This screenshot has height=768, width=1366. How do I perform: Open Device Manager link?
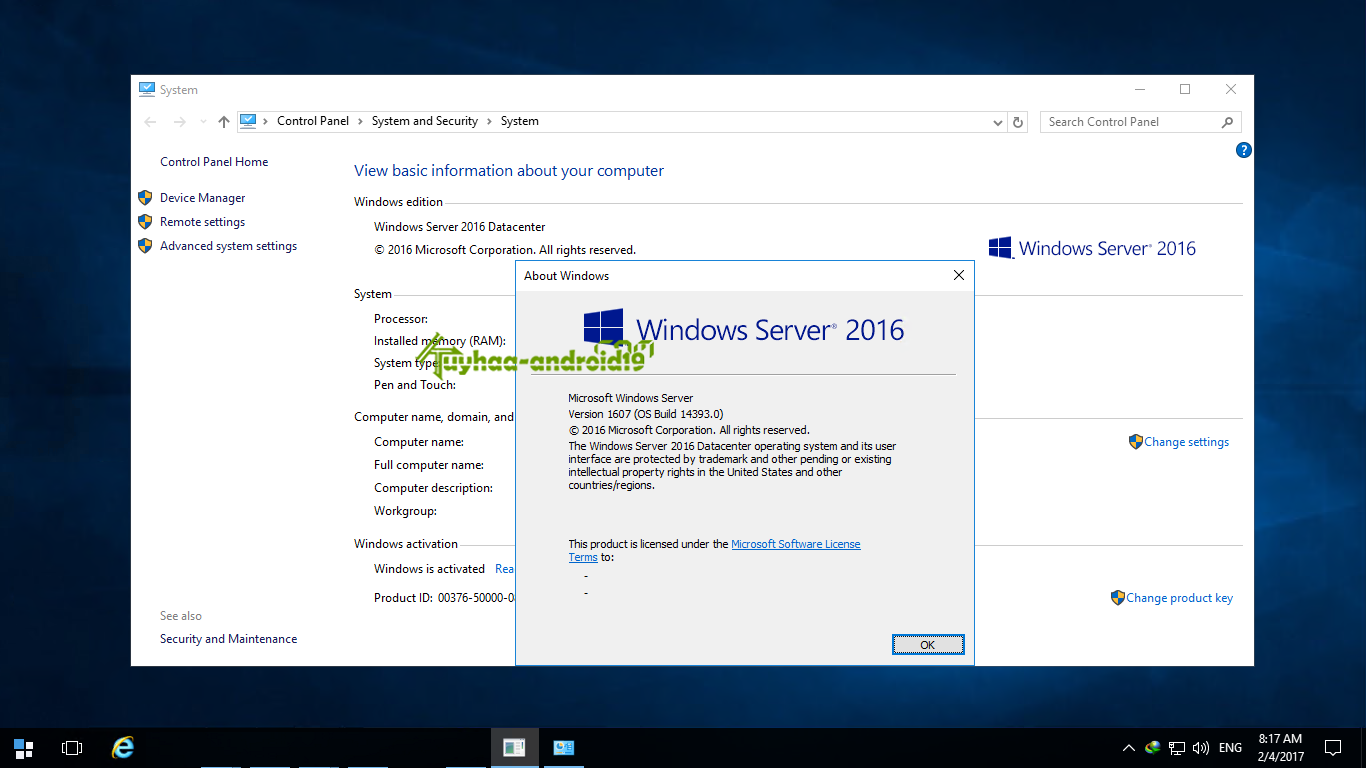point(202,198)
